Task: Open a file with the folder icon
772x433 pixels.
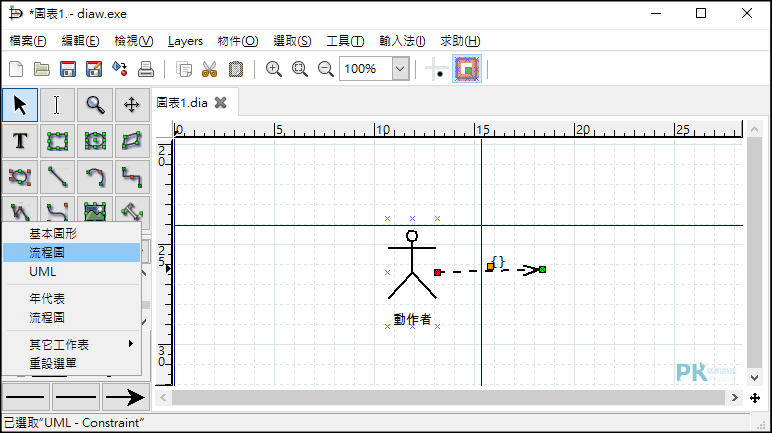Action: [42, 69]
